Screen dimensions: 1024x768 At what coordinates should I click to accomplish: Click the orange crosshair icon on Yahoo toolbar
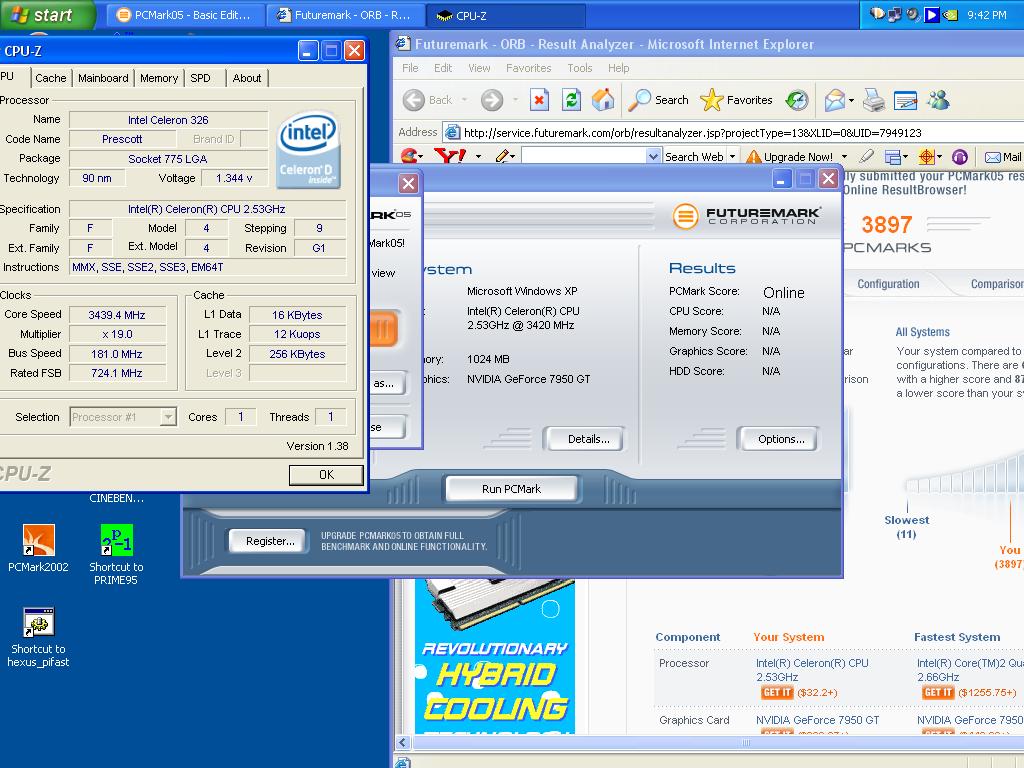[x=926, y=157]
